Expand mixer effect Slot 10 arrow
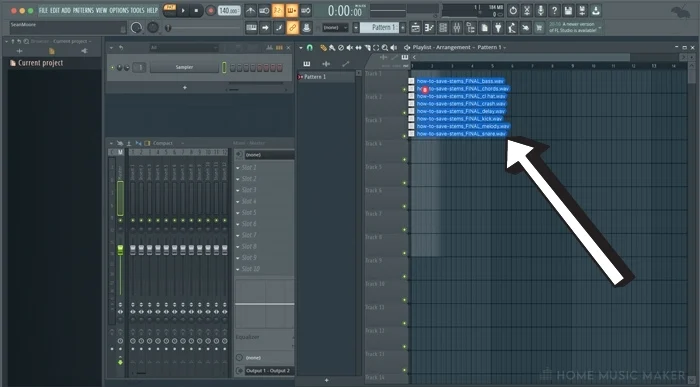The width and height of the screenshot is (700, 387). 238,269
